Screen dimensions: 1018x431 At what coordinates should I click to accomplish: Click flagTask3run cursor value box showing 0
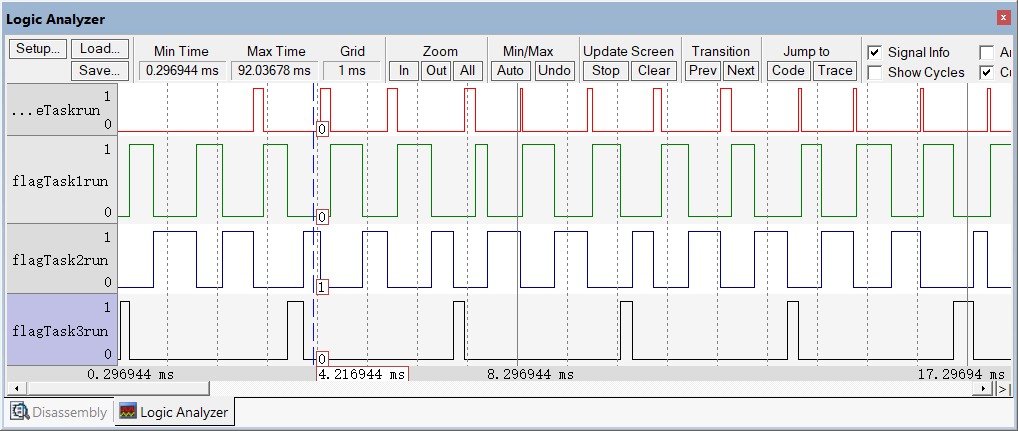pyautogui.click(x=322, y=358)
